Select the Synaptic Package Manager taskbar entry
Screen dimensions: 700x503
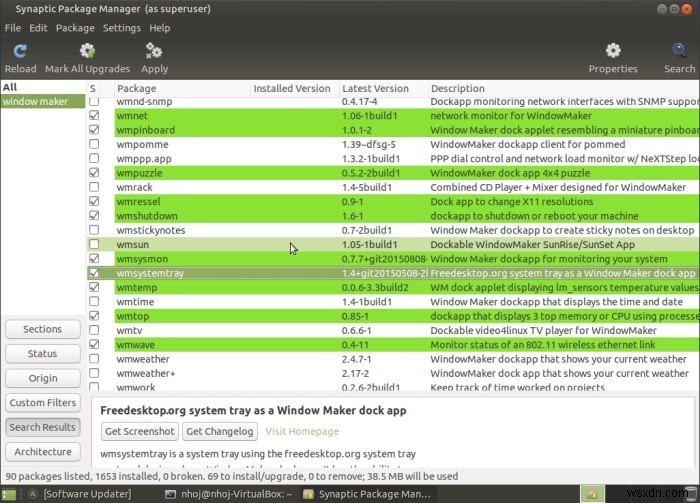coord(367,494)
